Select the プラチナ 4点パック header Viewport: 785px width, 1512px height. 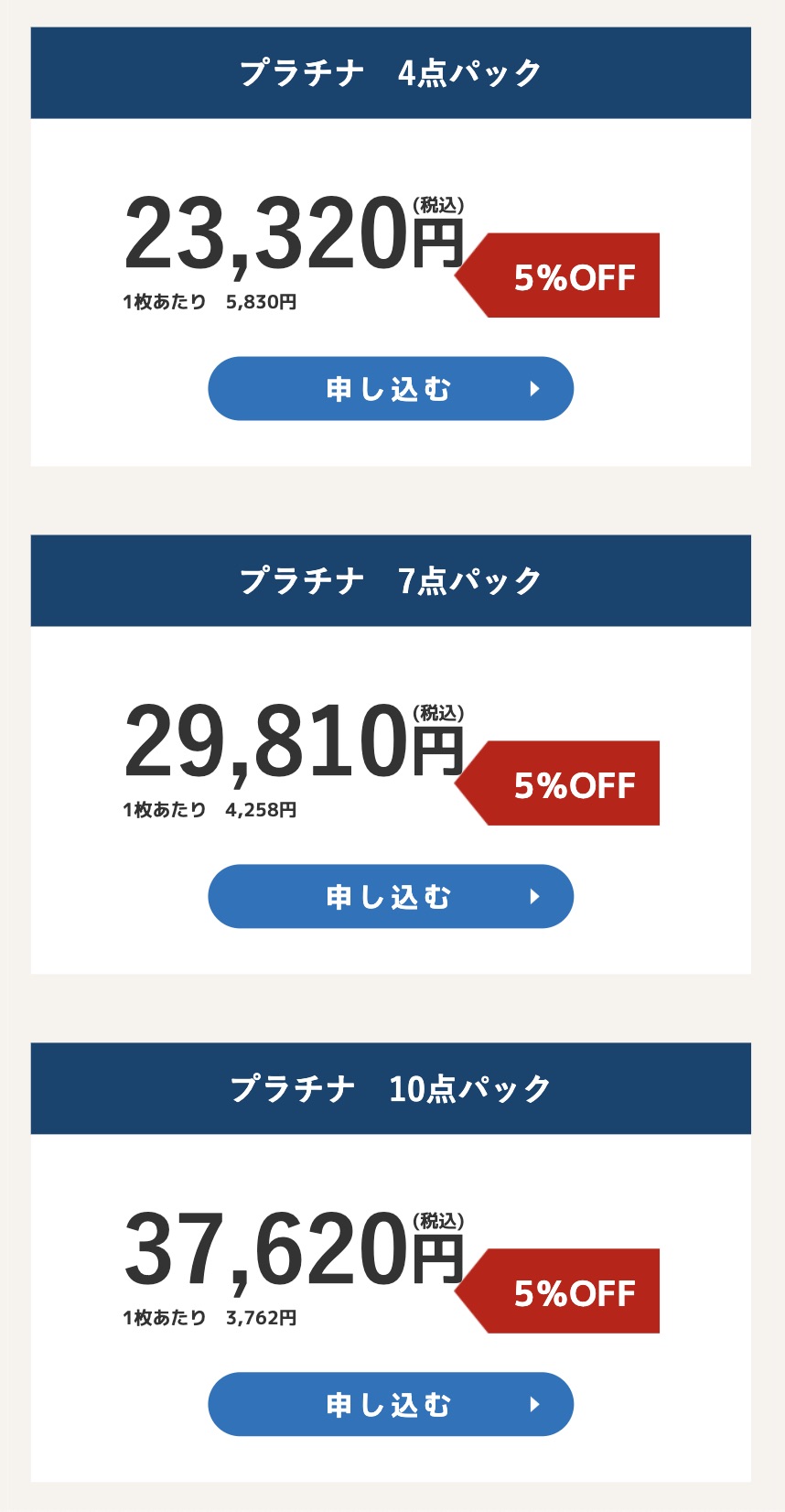coord(391,73)
